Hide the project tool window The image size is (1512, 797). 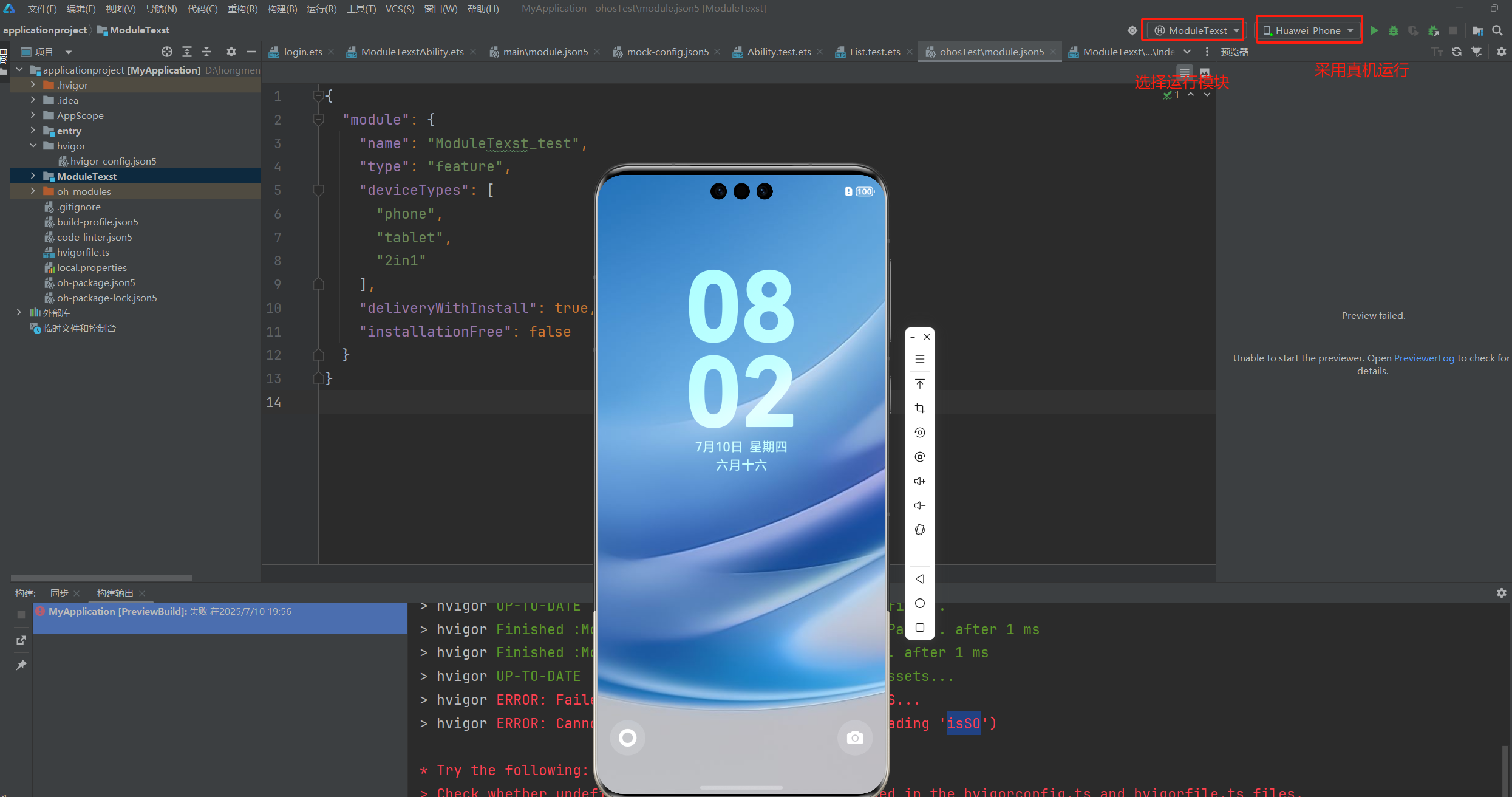tap(251, 52)
